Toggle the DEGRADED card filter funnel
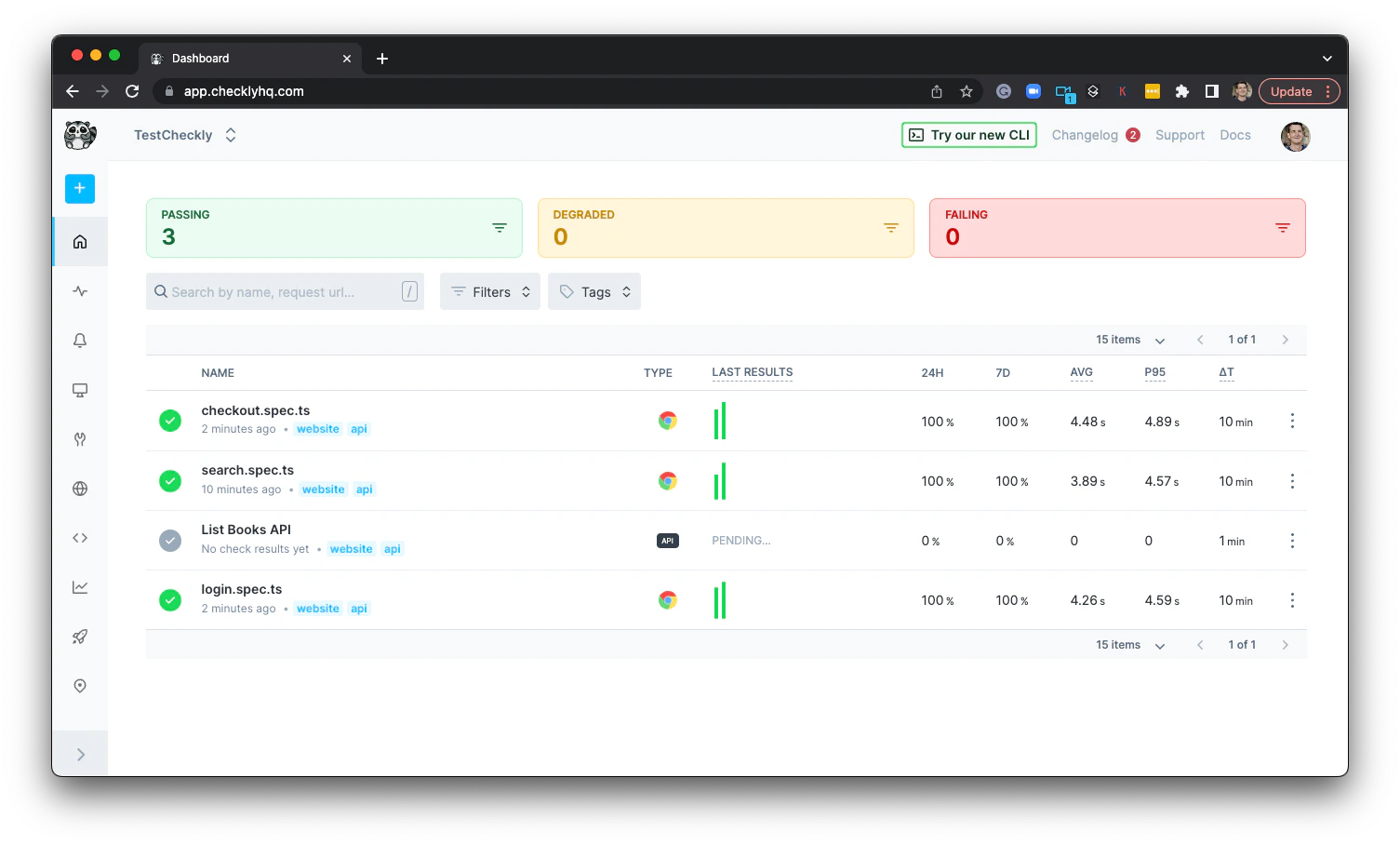This screenshot has height=845, width=1400. coord(891,227)
